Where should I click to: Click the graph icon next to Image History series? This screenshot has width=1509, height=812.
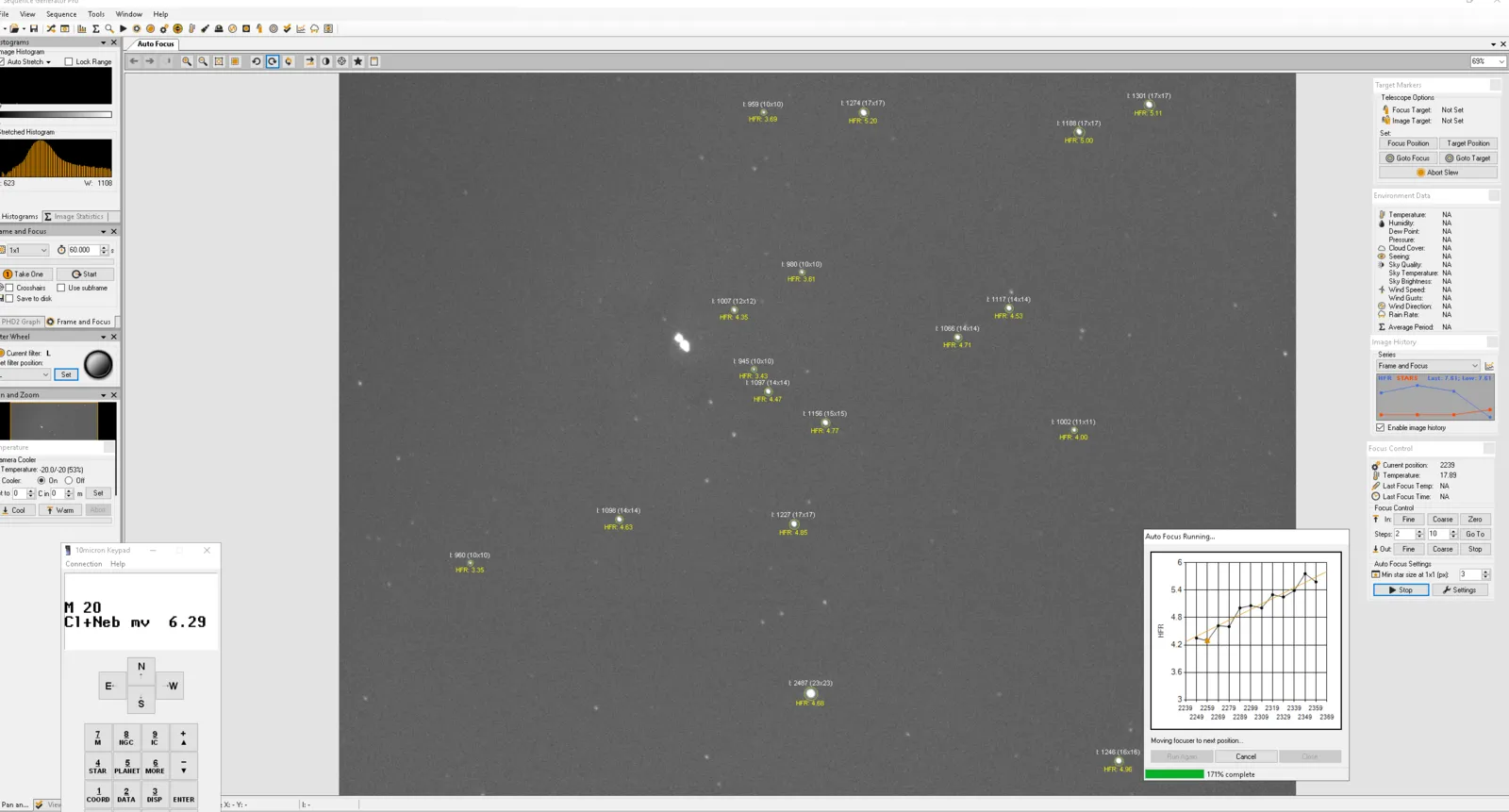tap(1489, 366)
